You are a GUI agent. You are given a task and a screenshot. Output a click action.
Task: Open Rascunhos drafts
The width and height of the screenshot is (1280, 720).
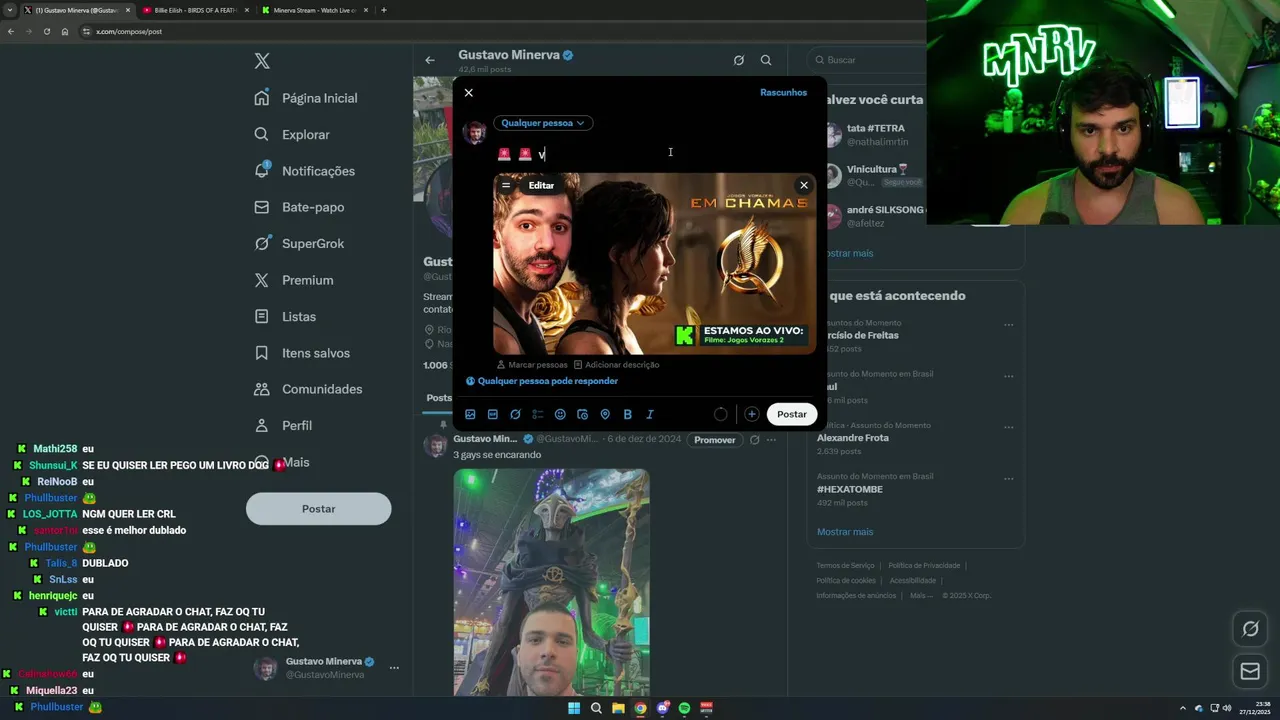(x=783, y=92)
